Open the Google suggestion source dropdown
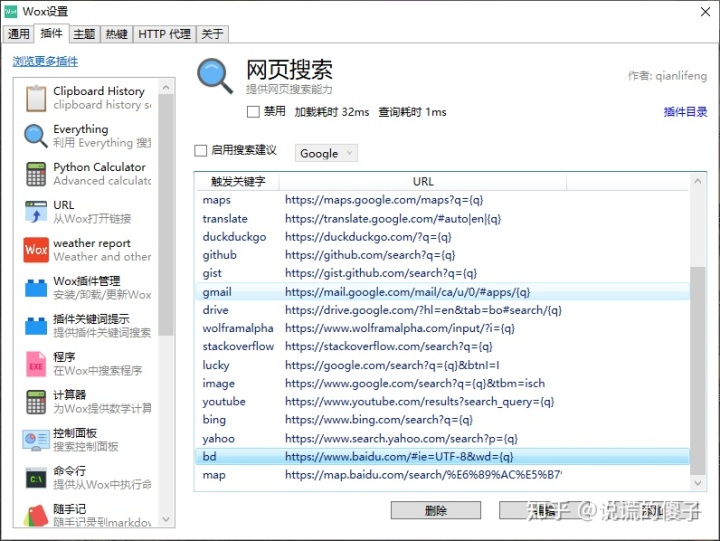This screenshot has width=720, height=541. 326,153
